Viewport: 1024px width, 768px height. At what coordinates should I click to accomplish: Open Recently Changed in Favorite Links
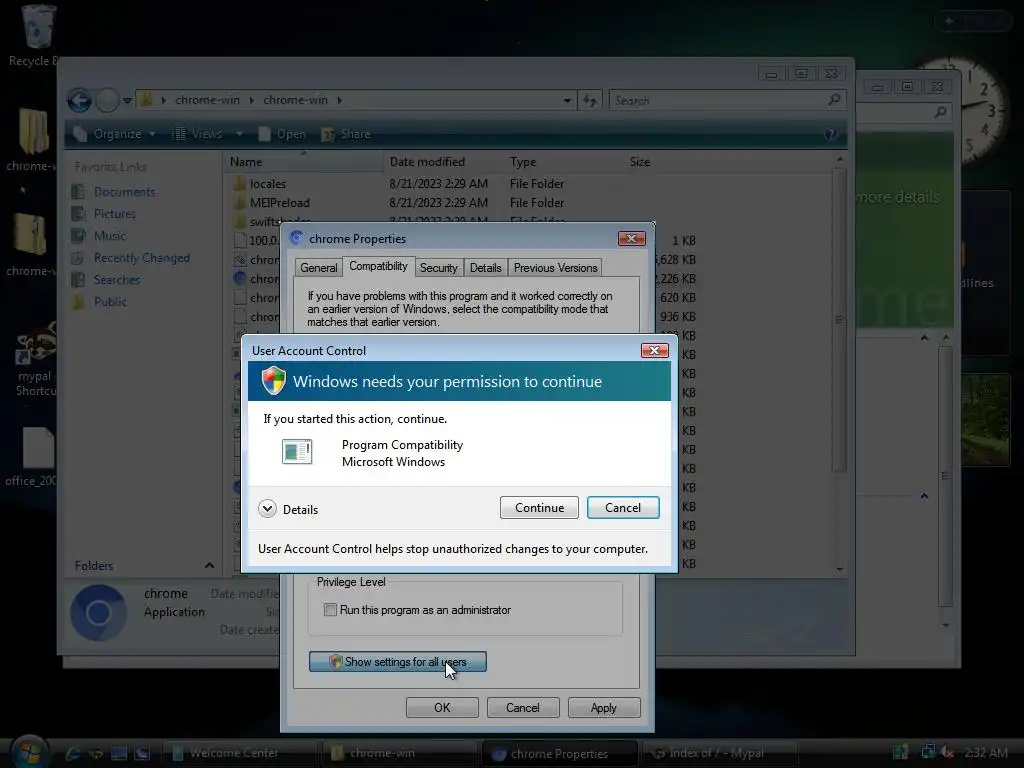point(142,258)
